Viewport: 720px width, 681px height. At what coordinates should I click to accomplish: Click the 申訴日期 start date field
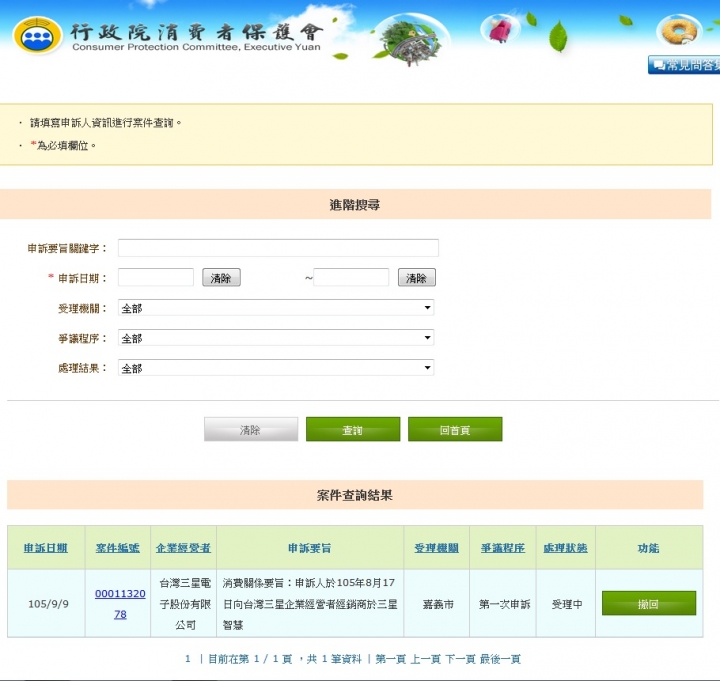pyautogui.click(x=156, y=277)
